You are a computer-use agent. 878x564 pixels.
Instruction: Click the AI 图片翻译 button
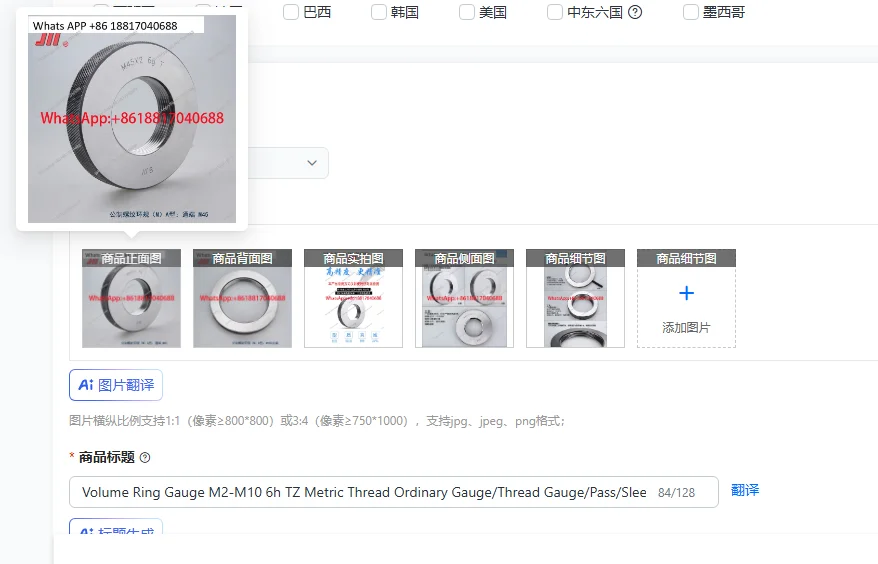pos(116,385)
